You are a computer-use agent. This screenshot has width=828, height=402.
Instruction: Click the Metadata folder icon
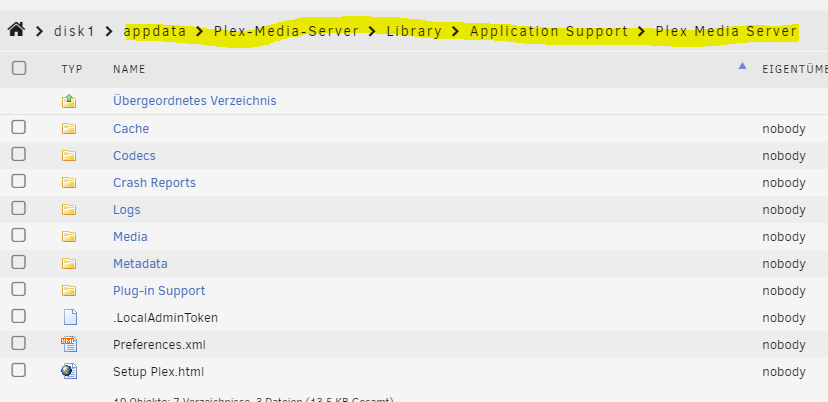pyautogui.click(x=69, y=264)
